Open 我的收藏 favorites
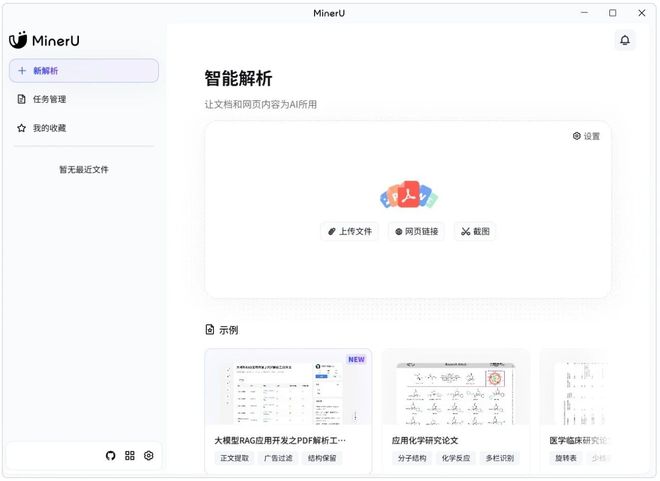 pyautogui.click(x=84, y=128)
